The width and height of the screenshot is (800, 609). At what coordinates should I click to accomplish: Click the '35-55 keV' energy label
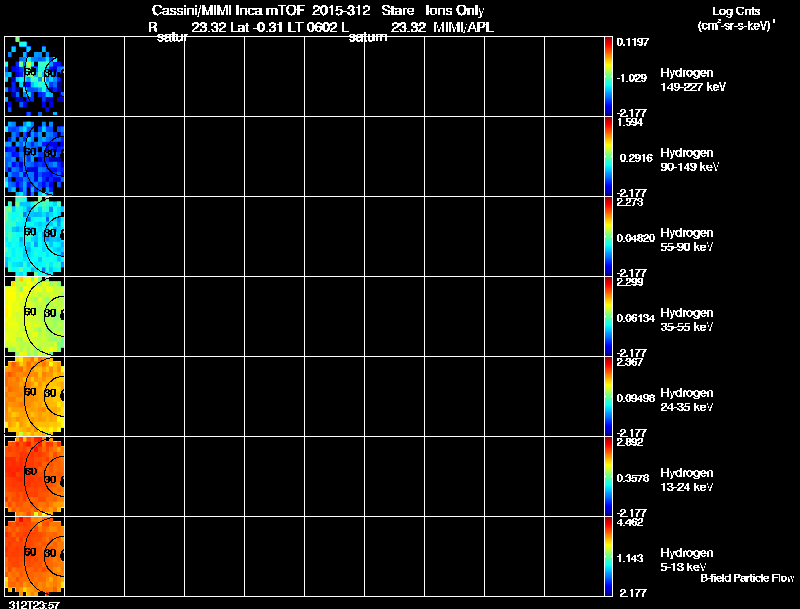[687, 327]
